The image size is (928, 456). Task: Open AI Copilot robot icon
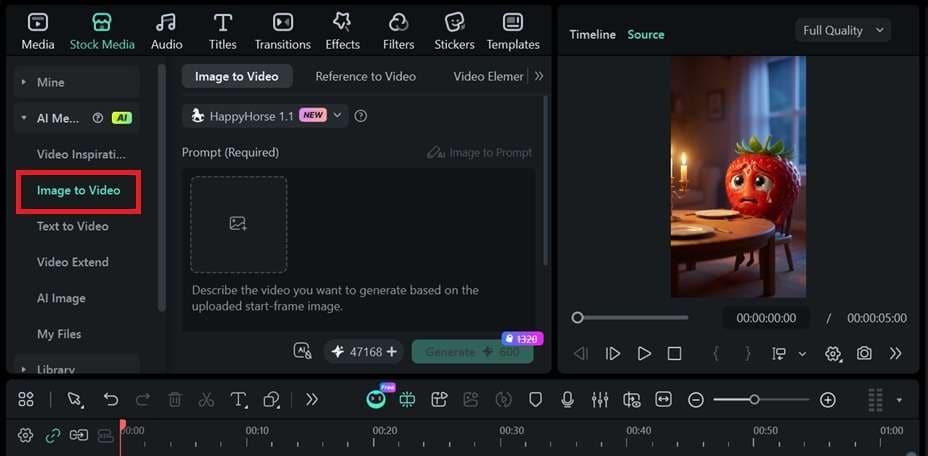tap(376, 400)
